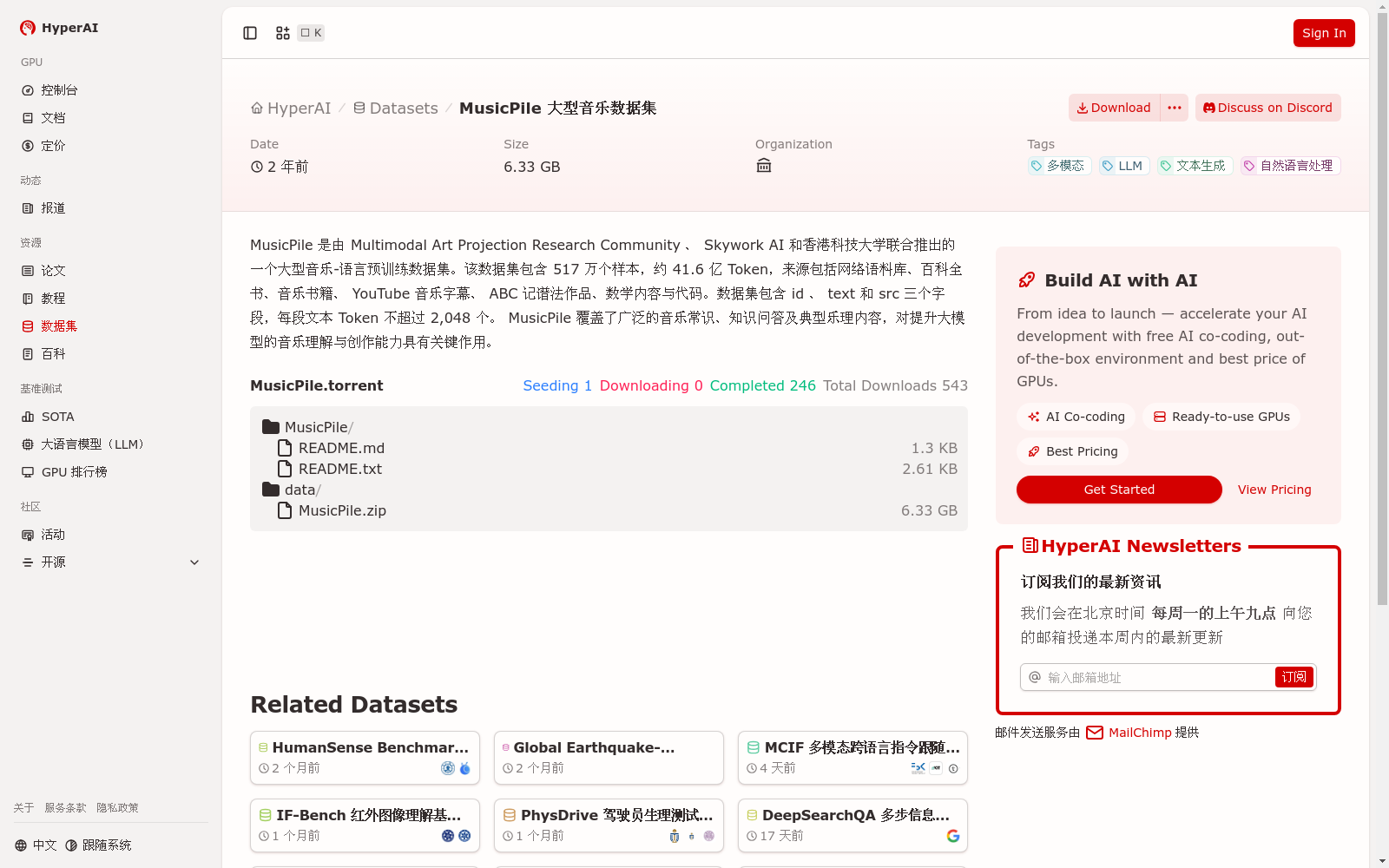Click the Ready-to-use GPUs chip

click(1221, 417)
